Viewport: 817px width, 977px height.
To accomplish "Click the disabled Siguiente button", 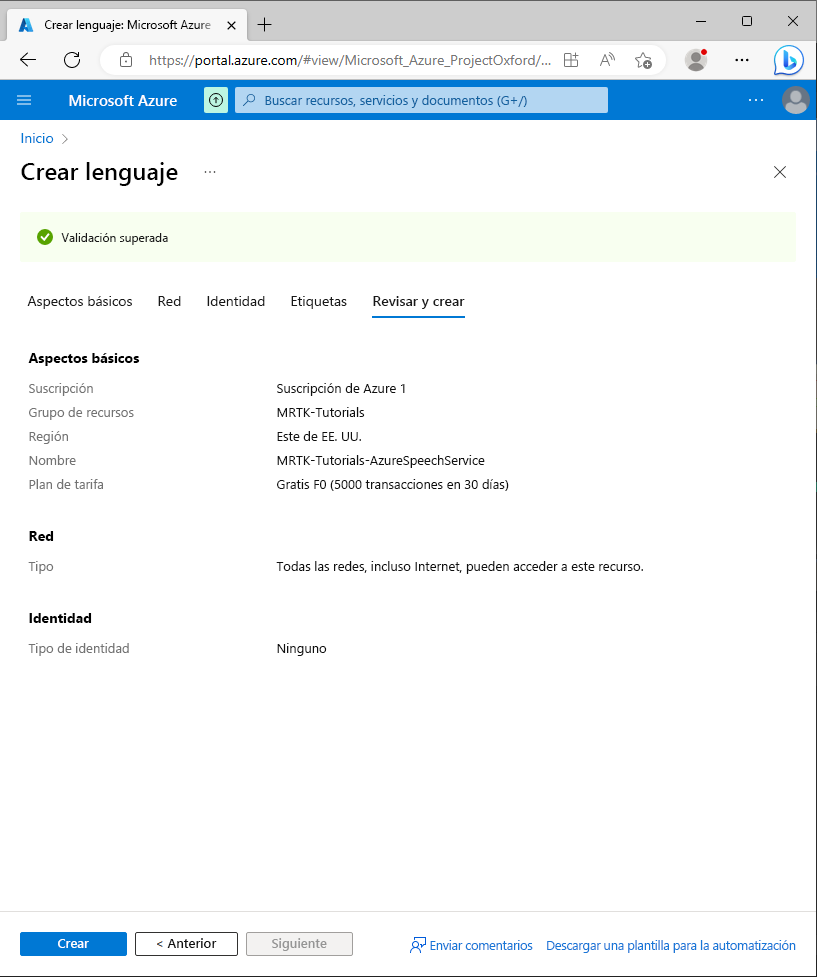I will (x=299, y=943).
